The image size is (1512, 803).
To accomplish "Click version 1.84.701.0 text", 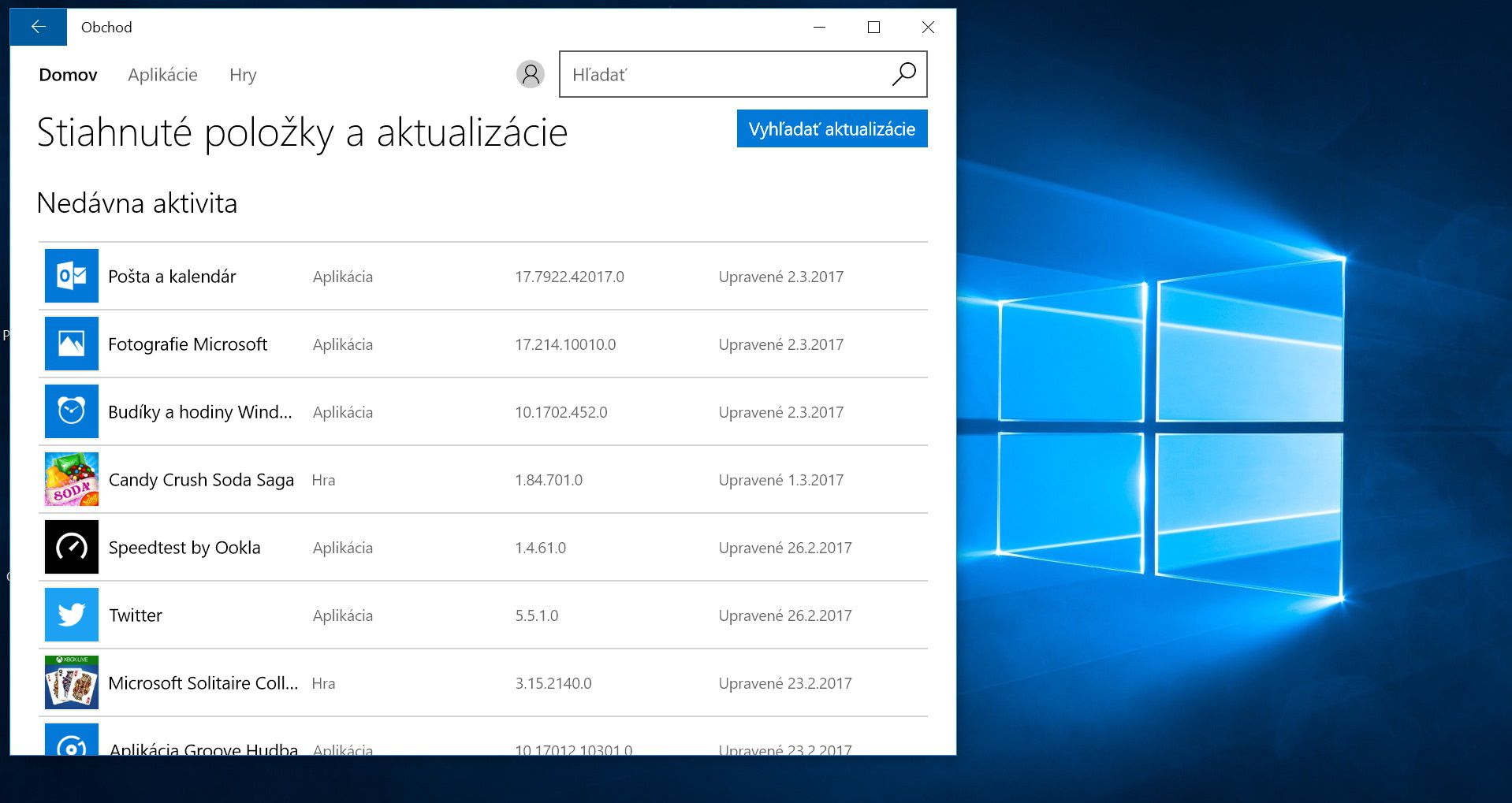I will (x=549, y=480).
